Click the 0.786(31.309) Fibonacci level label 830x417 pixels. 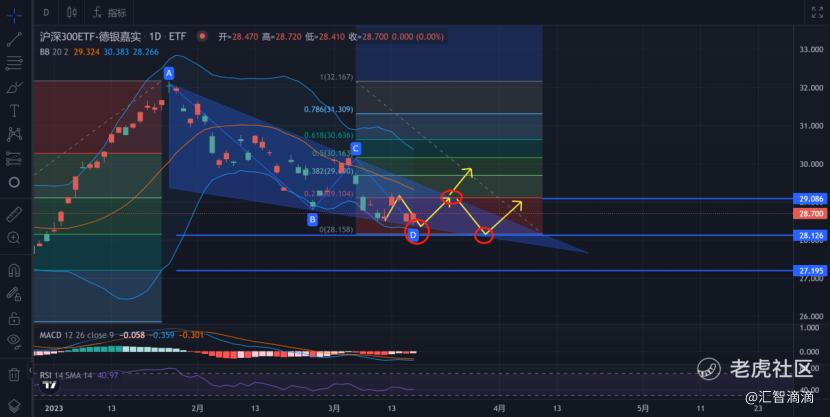(x=328, y=110)
